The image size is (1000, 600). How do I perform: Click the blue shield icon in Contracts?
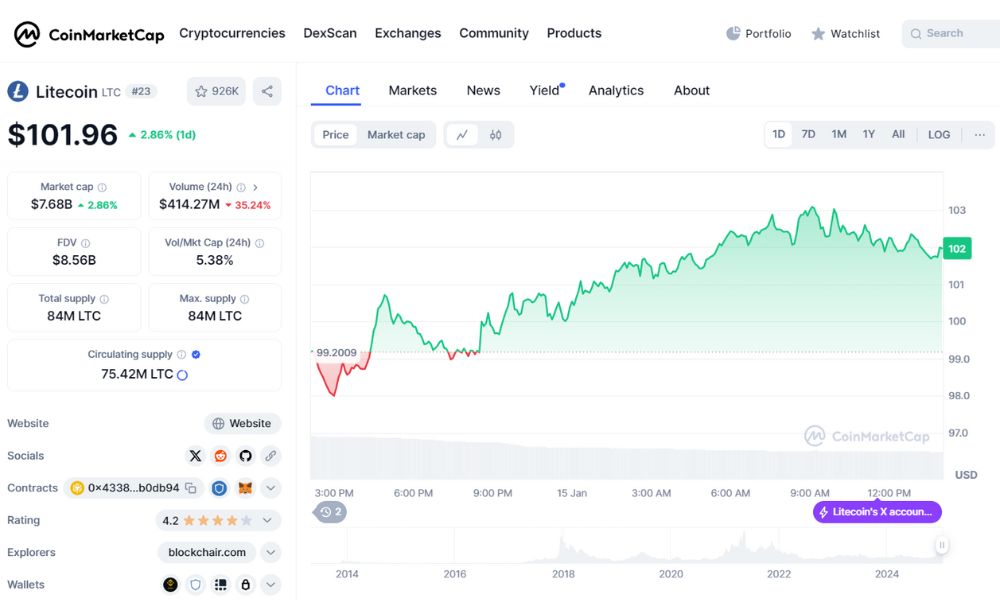[x=219, y=488]
